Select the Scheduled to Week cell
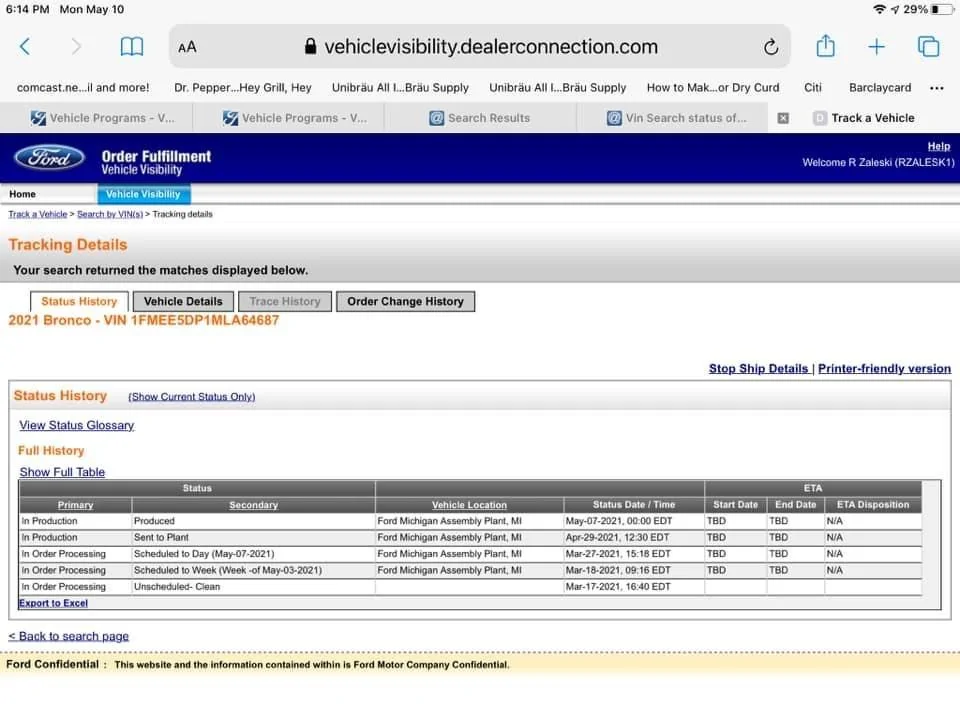960x720 pixels. tap(253, 571)
